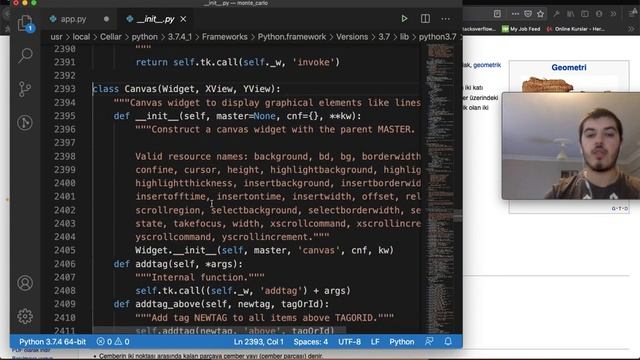Open 'Frameworks' breadcrumb segment
The width and height of the screenshot is (640, 360).
pos(224,37)
